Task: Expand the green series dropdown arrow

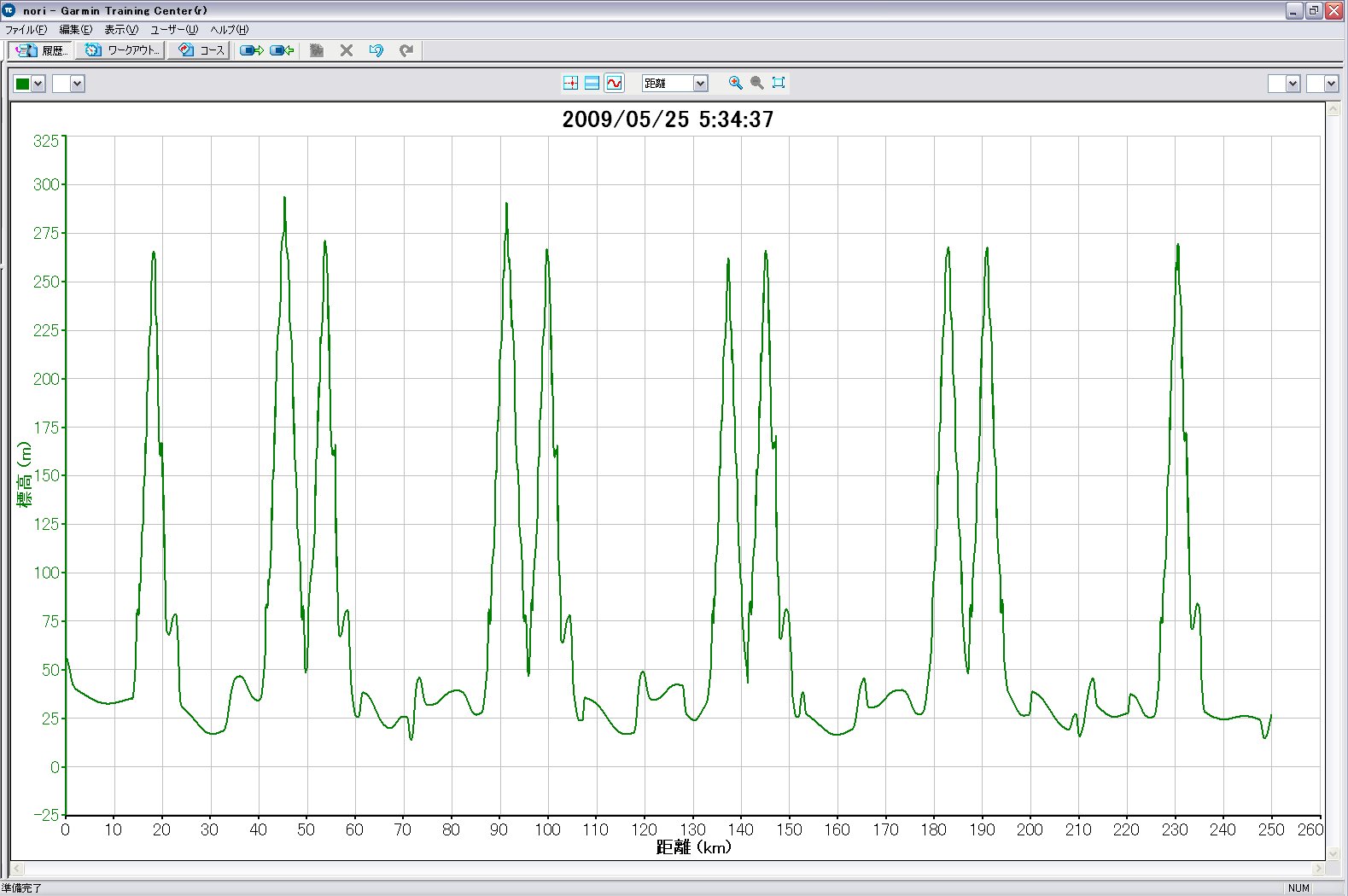Action: [x=38, y=84]
